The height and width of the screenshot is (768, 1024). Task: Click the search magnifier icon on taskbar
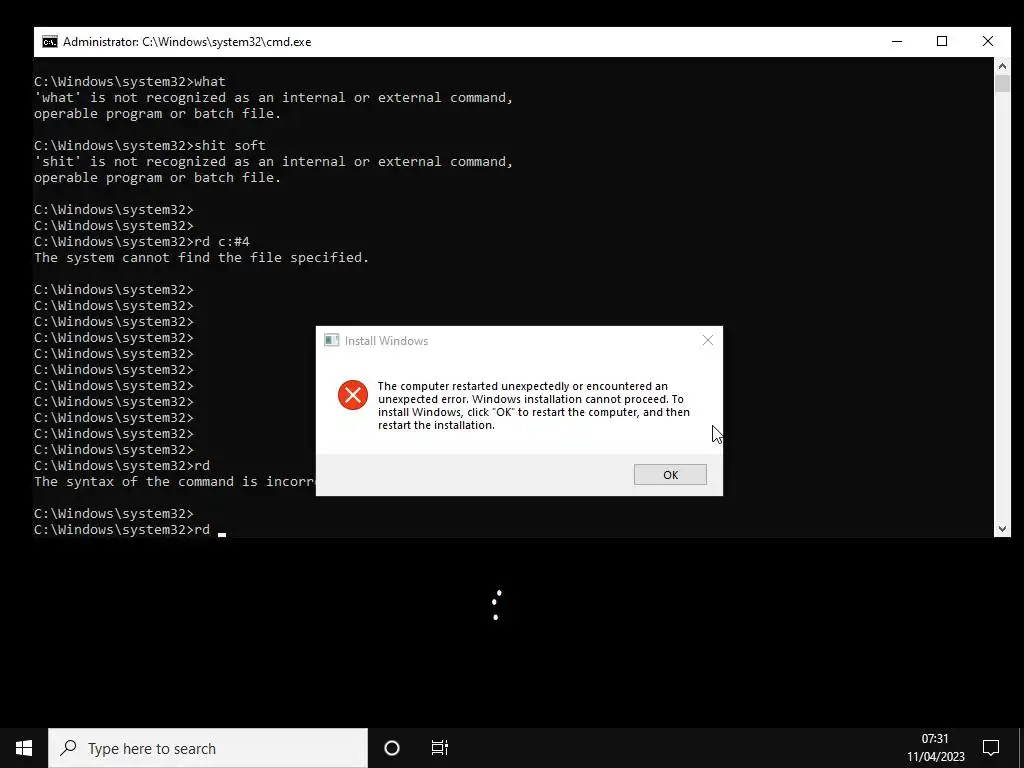(69, 748)
